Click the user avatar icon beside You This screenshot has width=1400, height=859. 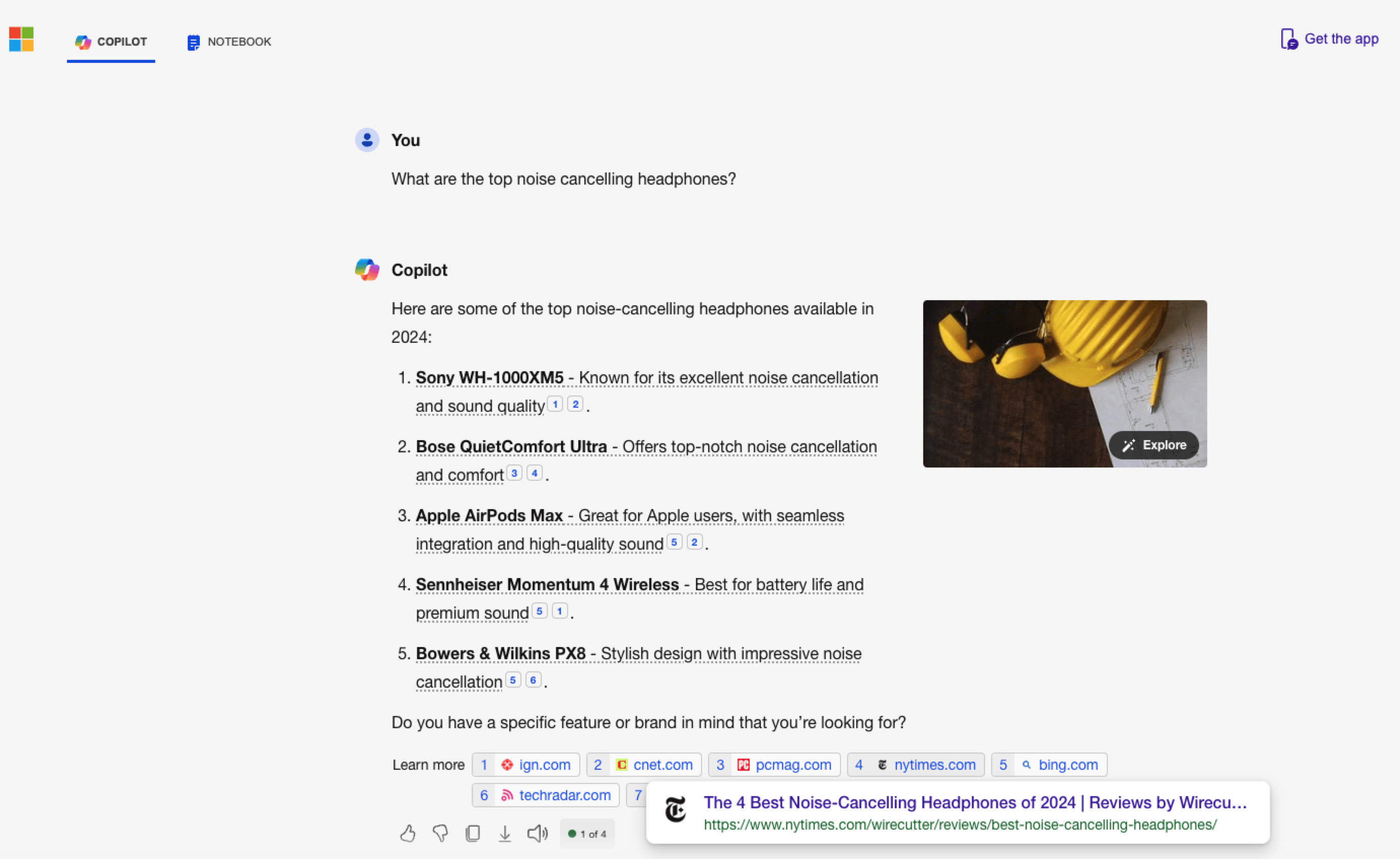[367, 140]
